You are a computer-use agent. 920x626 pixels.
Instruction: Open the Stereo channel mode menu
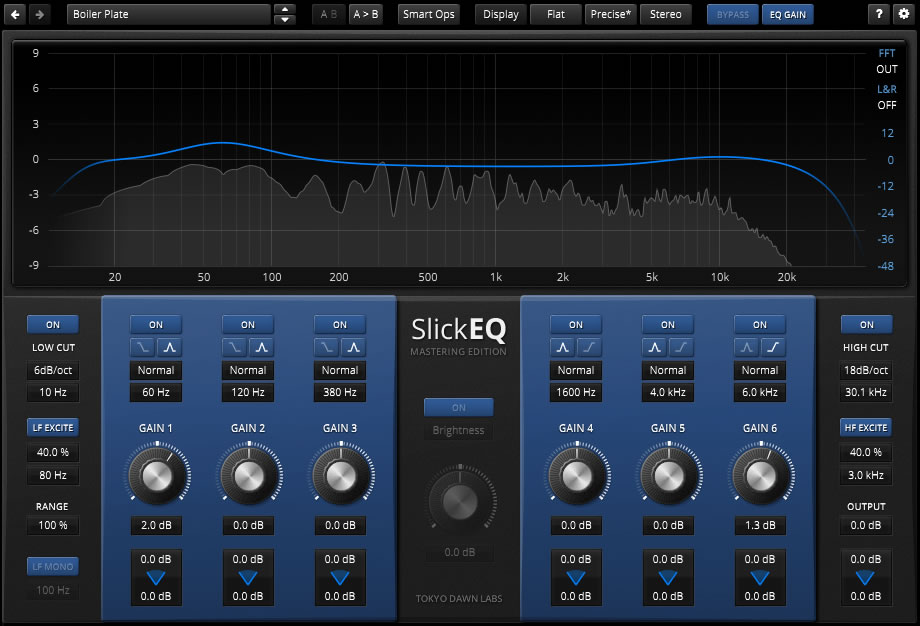tap(666, 14)
